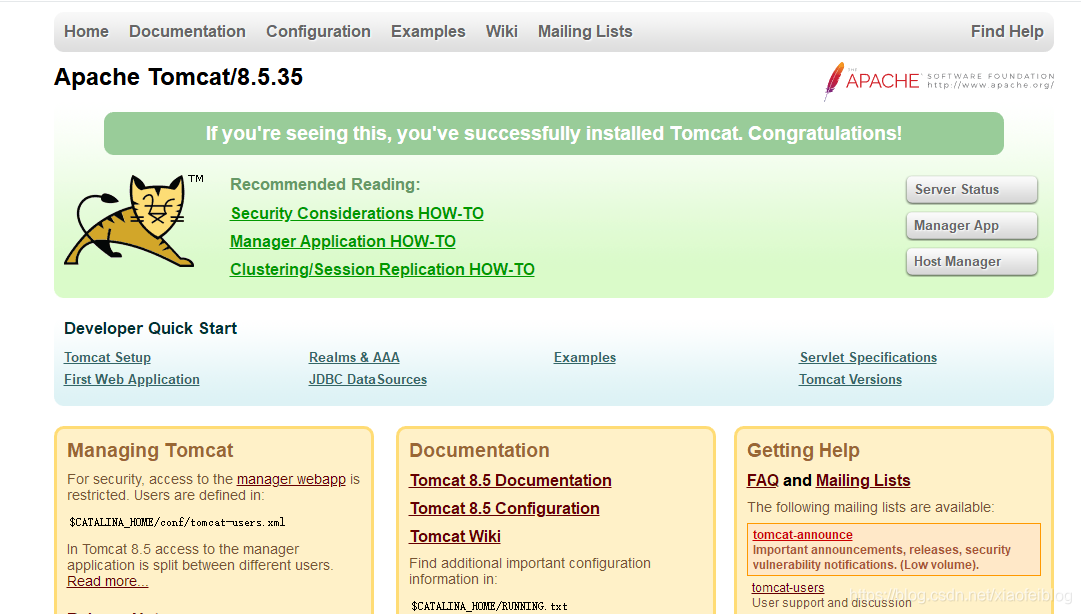Open Examples link in Developer Quick Start

coord(585,358)
